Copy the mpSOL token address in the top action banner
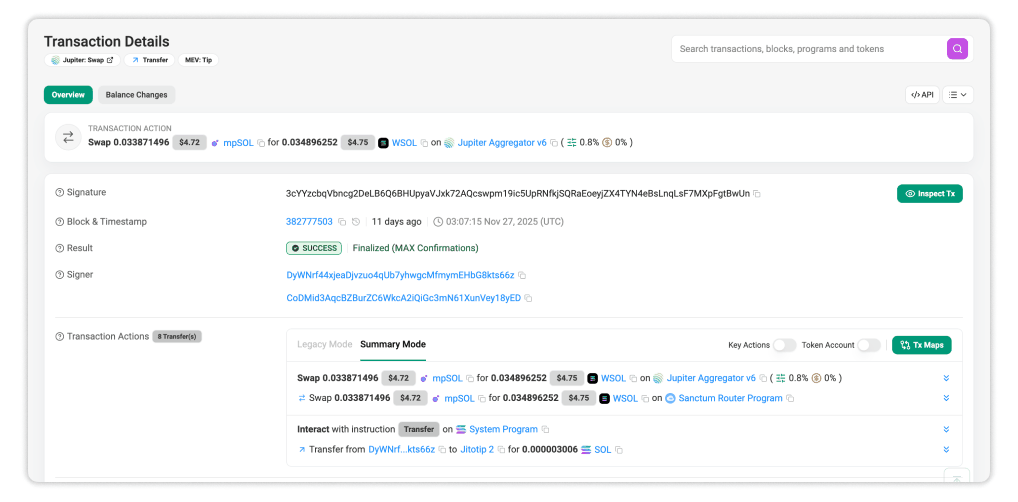Screen dimensions: 1018x502 [x=261, y=143]
